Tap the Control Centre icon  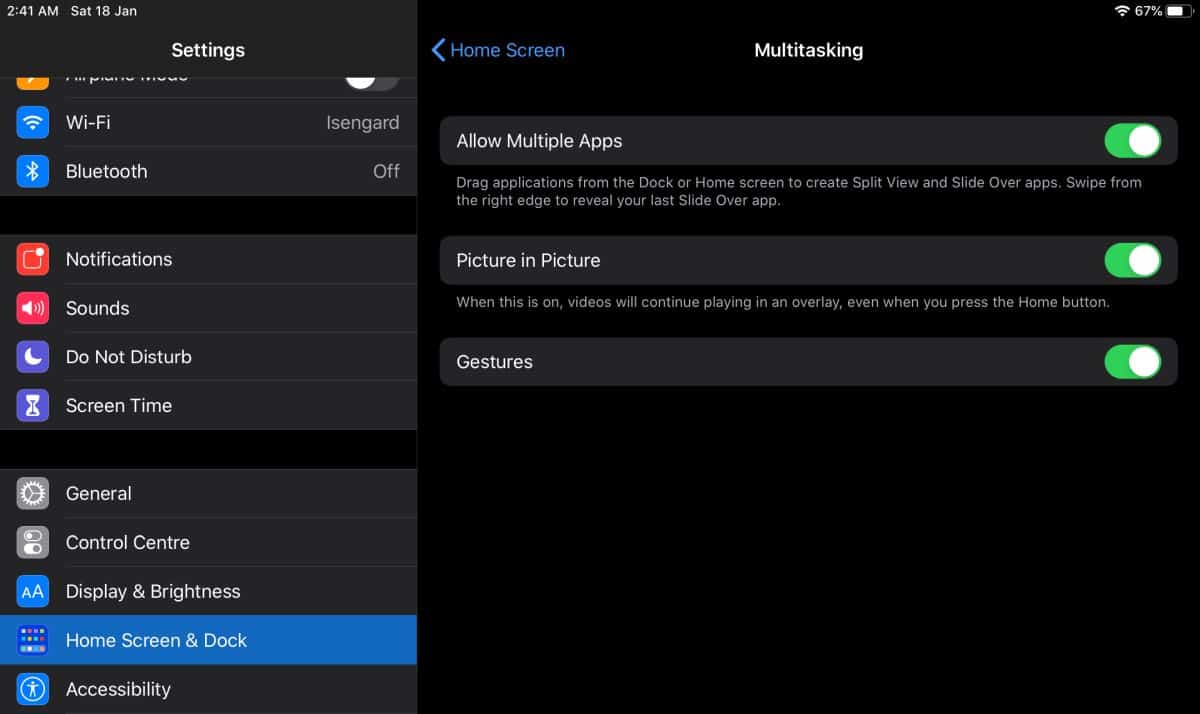click(33, 543)
